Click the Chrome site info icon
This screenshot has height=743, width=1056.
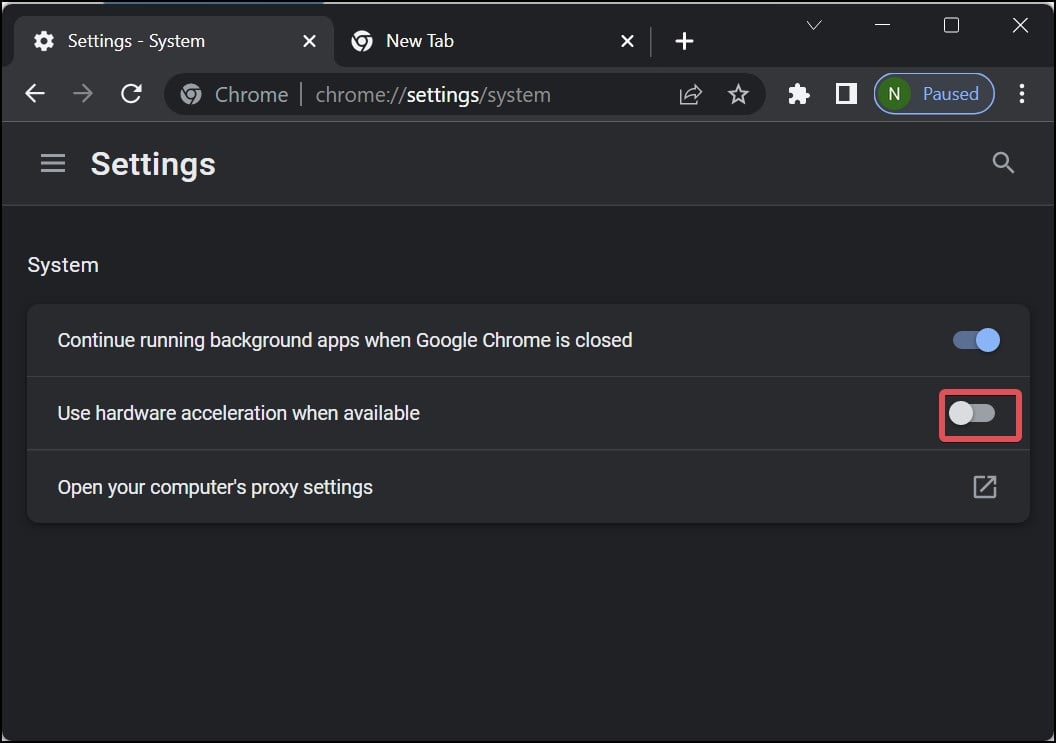click(x=191, y=94)
